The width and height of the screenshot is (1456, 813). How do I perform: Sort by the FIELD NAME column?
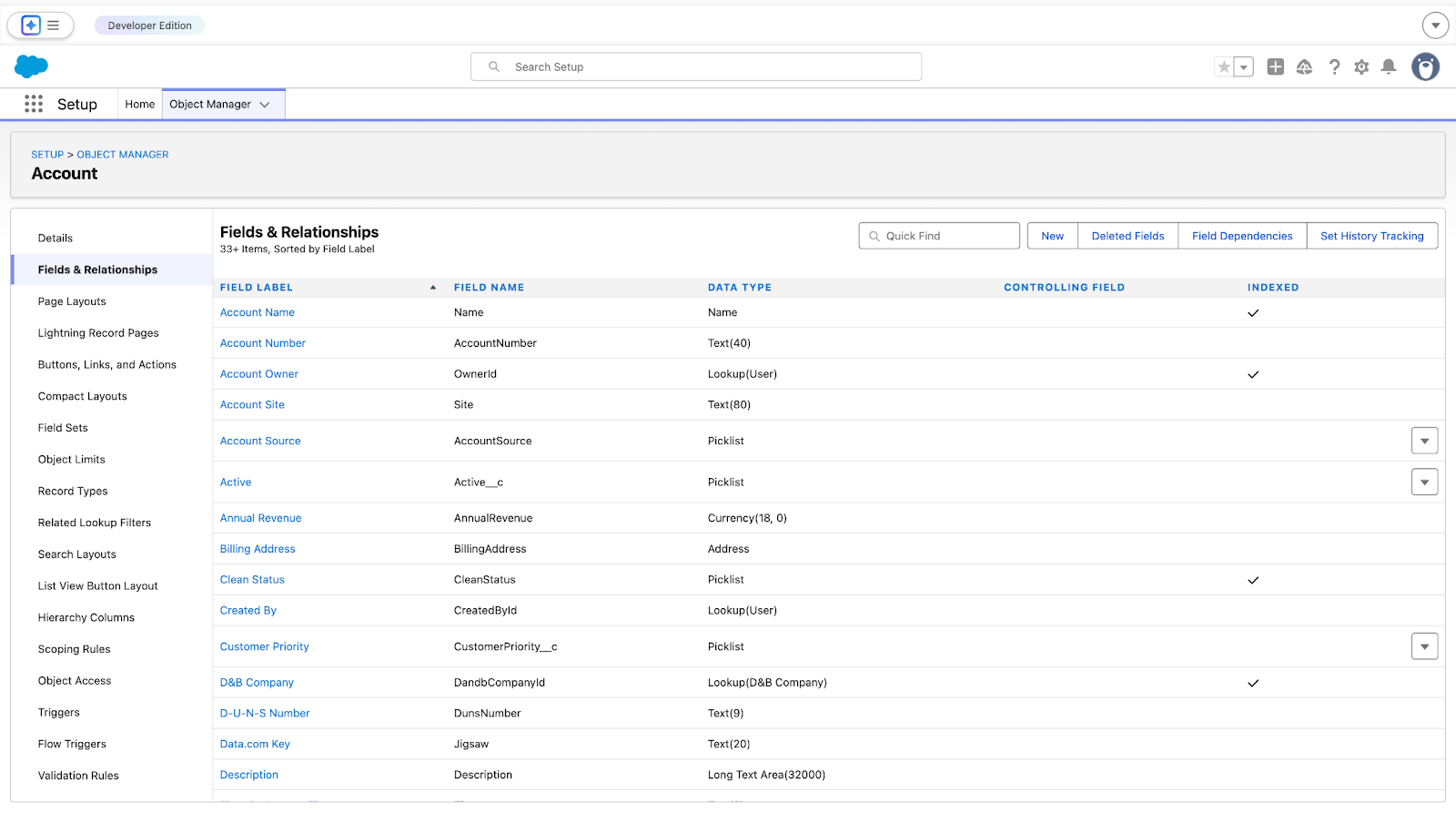[489, 288]
